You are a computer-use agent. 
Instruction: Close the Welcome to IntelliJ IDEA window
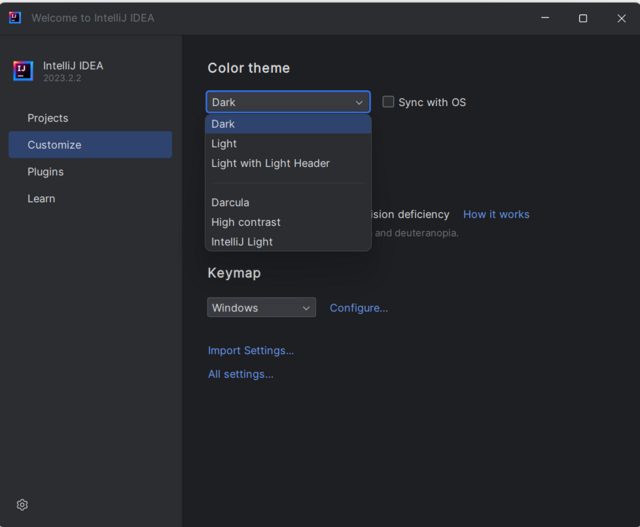tap(621, 18)
